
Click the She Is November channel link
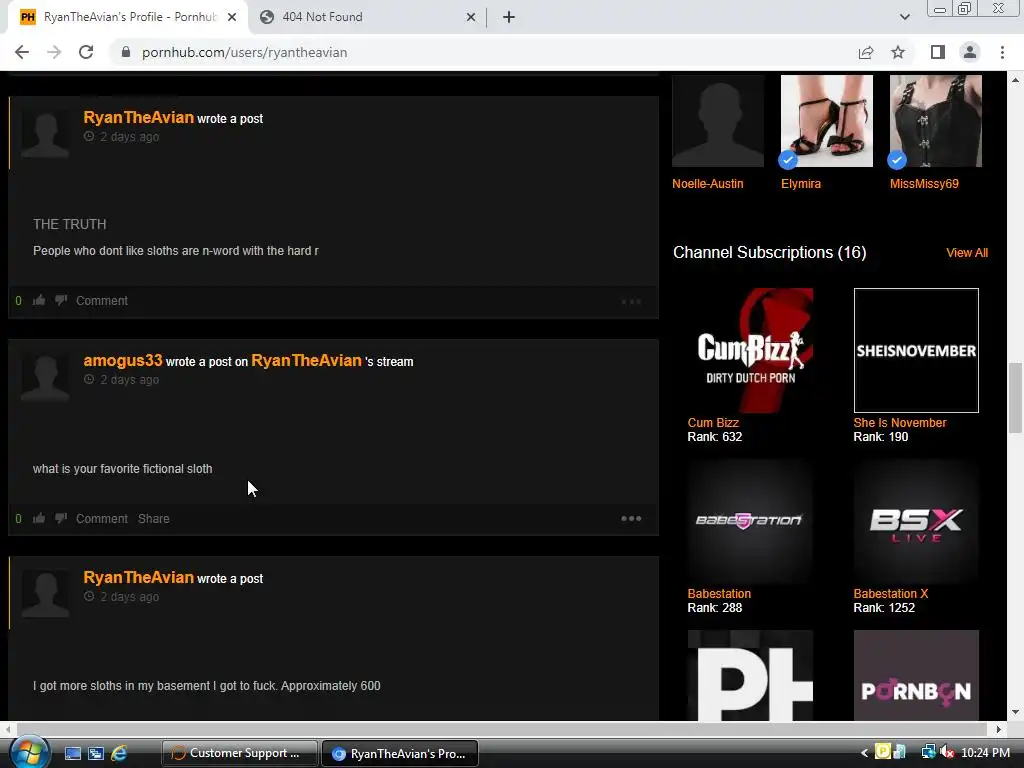tap(900, 423)
